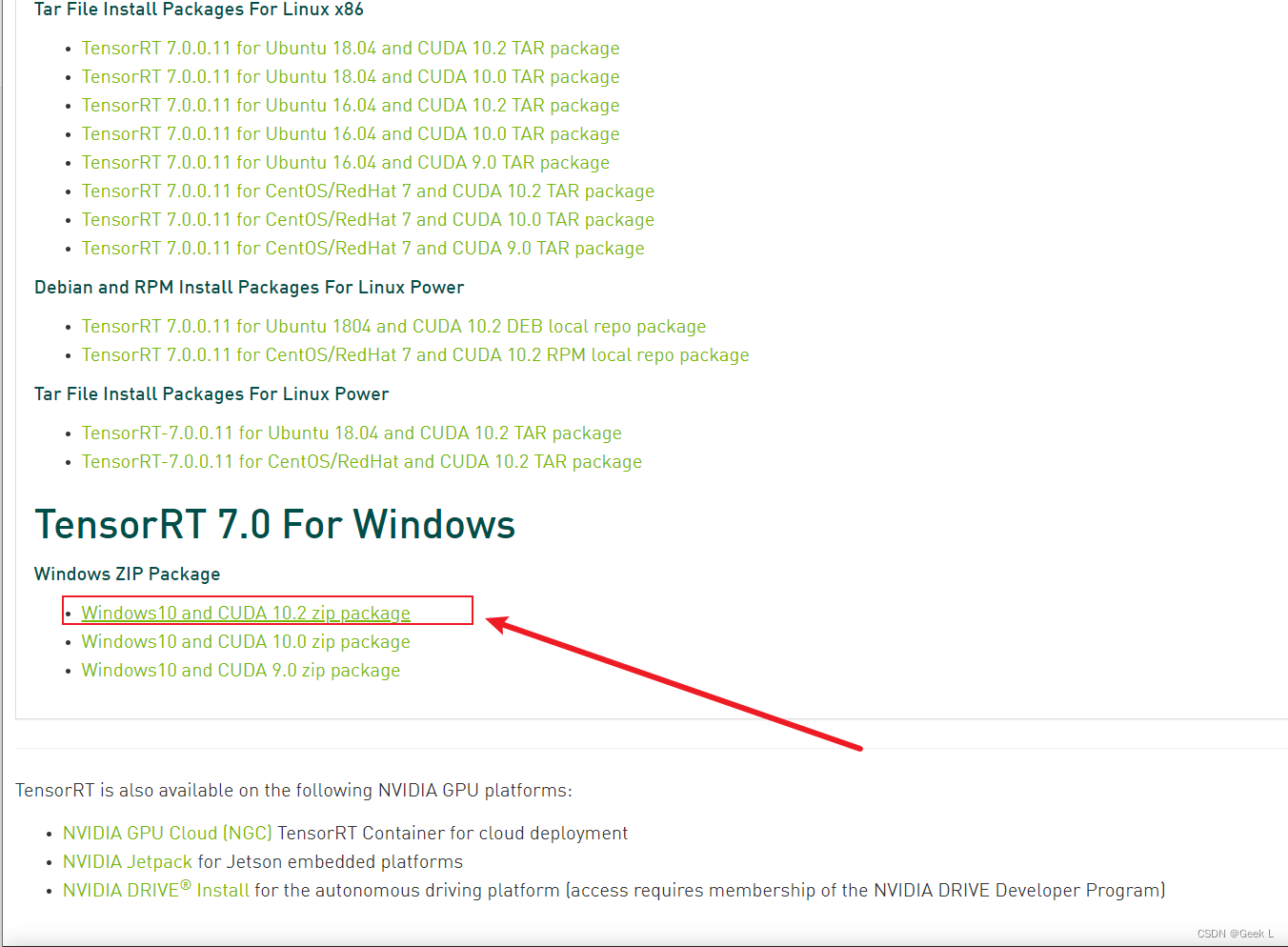1288x947 pixels.
Task: Click the TensorRT 7.0 For Windows heading
Action: (x=274, y=525)
